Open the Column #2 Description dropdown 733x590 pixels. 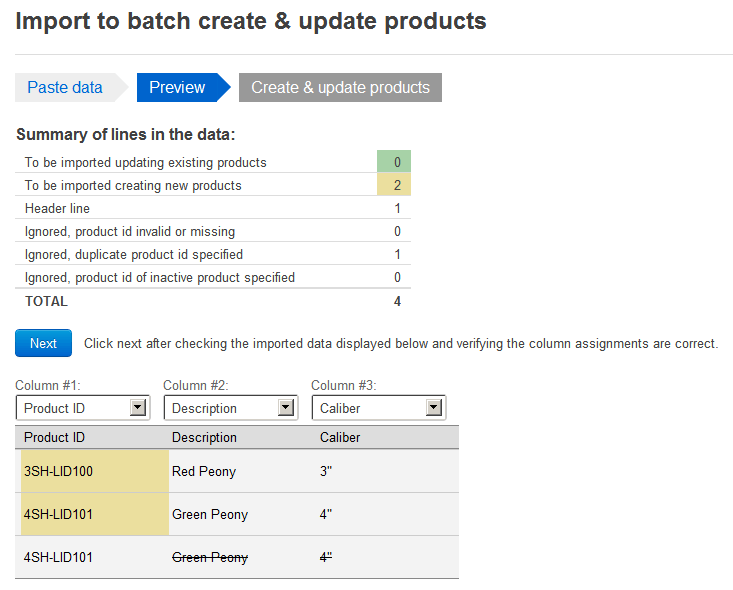(231, 408)
